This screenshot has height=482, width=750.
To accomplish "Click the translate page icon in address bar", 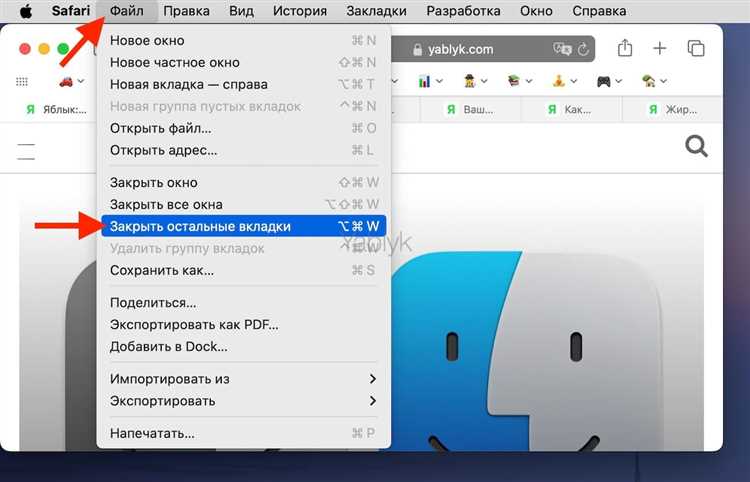I will pos(562,49).
